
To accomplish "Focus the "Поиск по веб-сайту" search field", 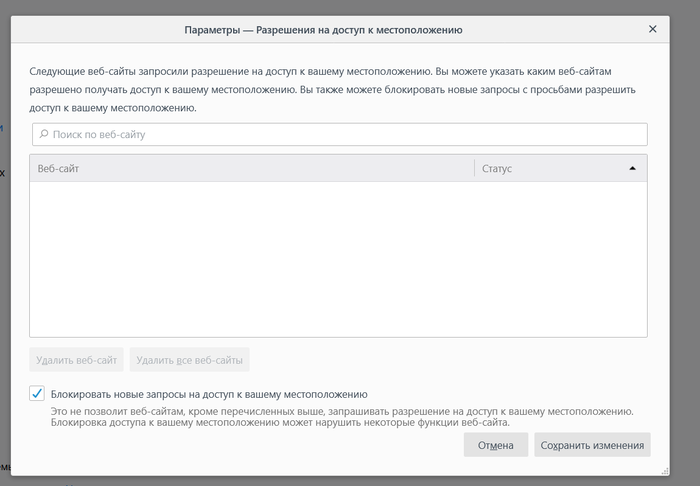I will click(x=340, y=134).
